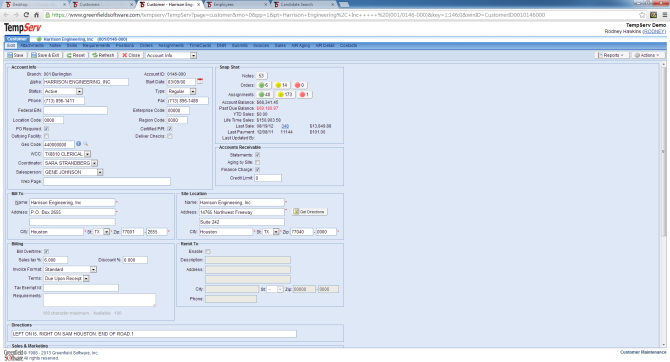
Task: Open the Coordinator dropdown
Action: pyautogui.click(x=94, y=163)
